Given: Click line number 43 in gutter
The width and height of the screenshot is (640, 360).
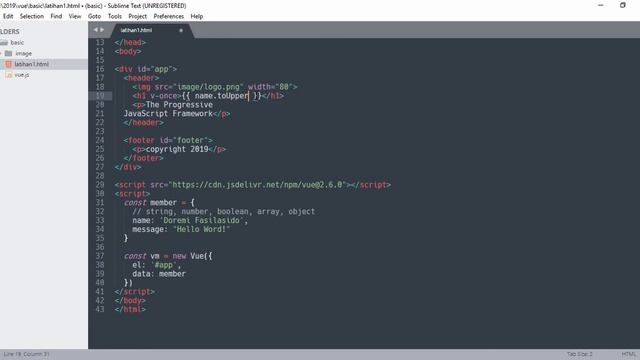Looking at the screenshot, I should [x=100, y=309].
